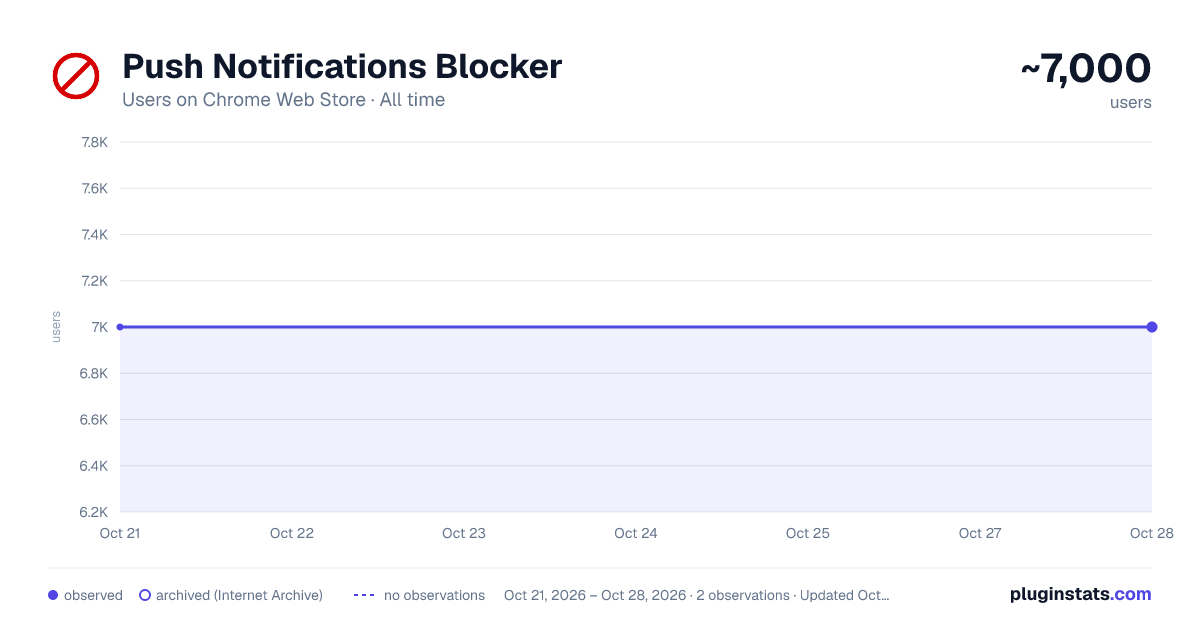The width and height of the screenshot is (1200, 630).
Task: Click the 'observed' legend text
Action: pyautogui.click(x=93, y=595)
